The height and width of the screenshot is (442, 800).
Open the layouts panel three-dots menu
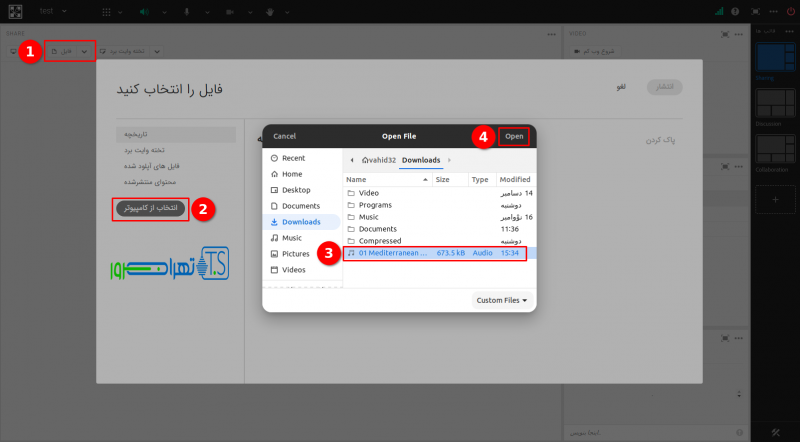[789, 31]
